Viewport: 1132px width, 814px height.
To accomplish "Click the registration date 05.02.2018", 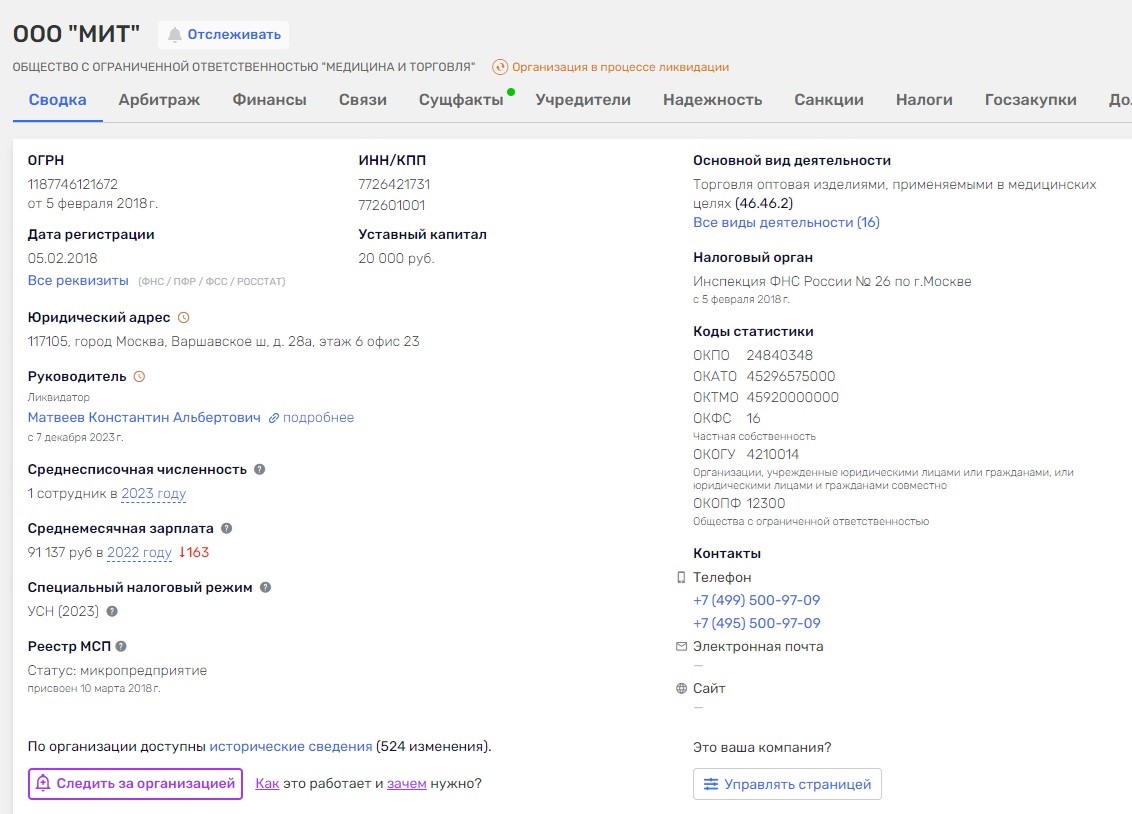I will (x=62, y=258).
